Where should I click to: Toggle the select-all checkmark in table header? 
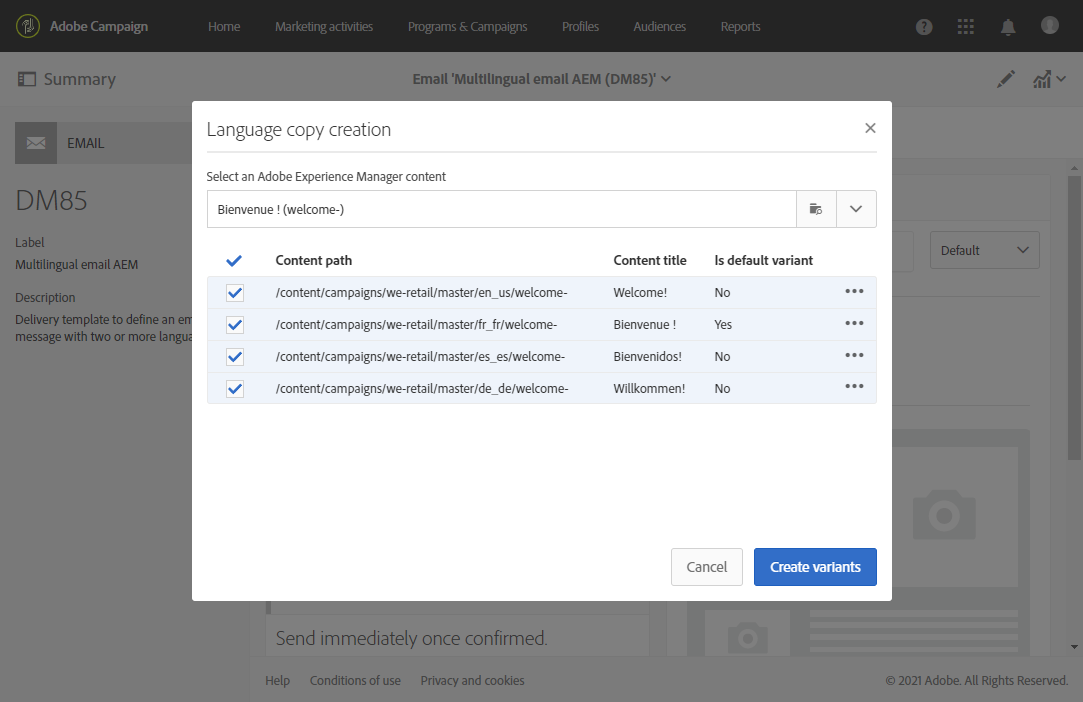[x=234, y=261]
